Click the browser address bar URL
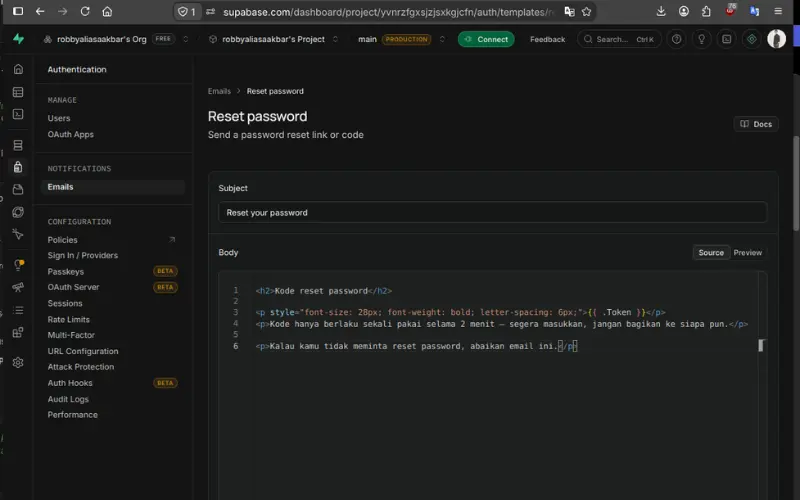 388,12
